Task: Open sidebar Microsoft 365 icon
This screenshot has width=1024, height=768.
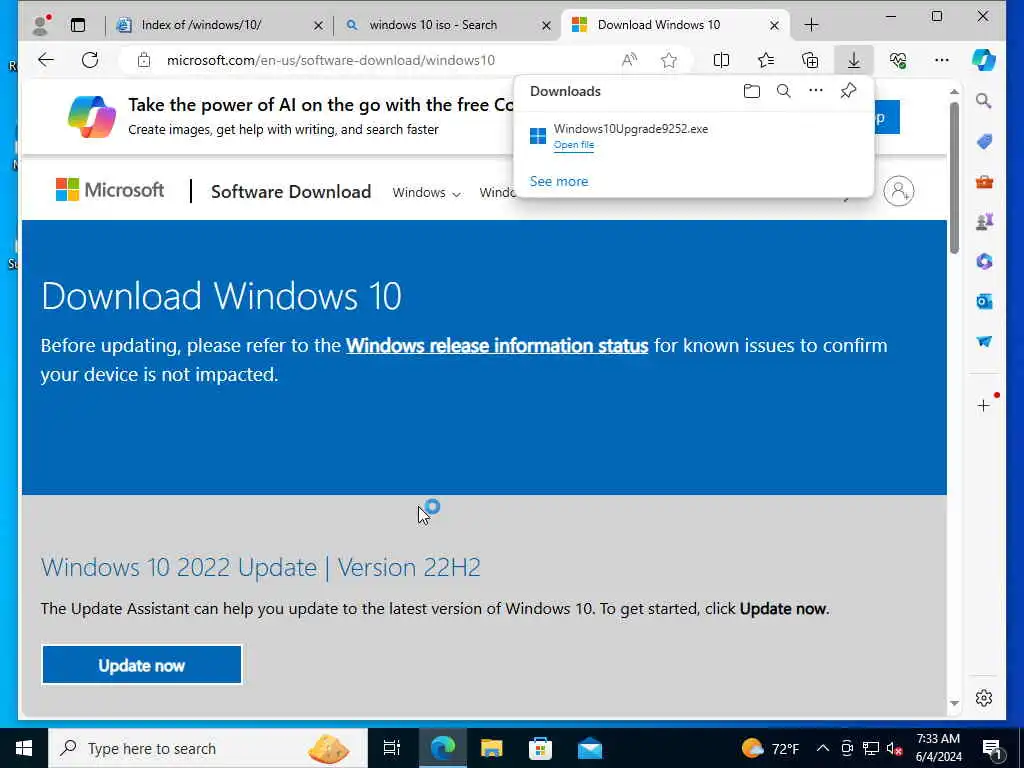Action: click(x=984, y=261)
